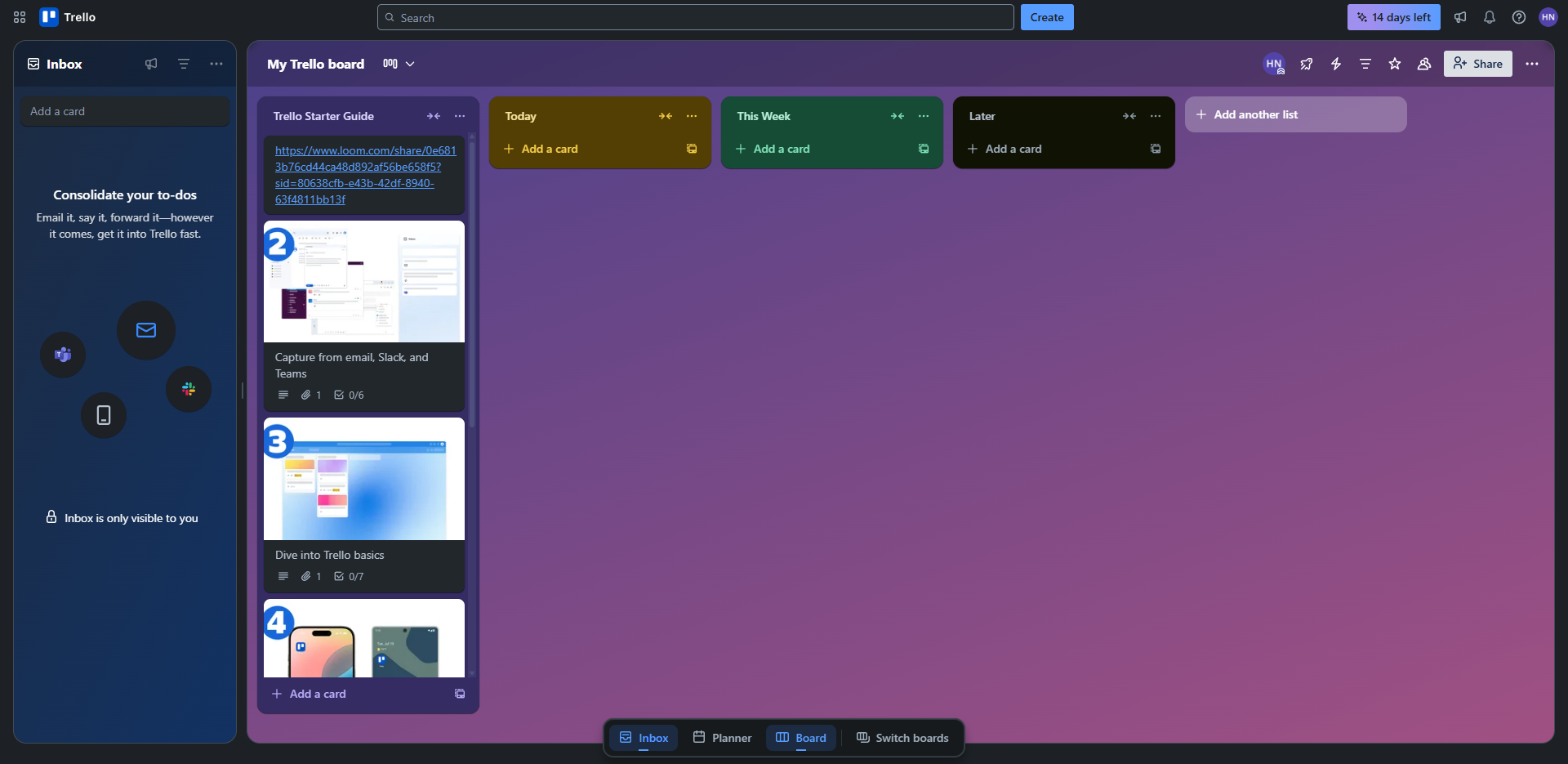The height and width of the screenshot is (764, 1568).
Task: Click the Slack icon in Inbox
Action: [189, 389]
